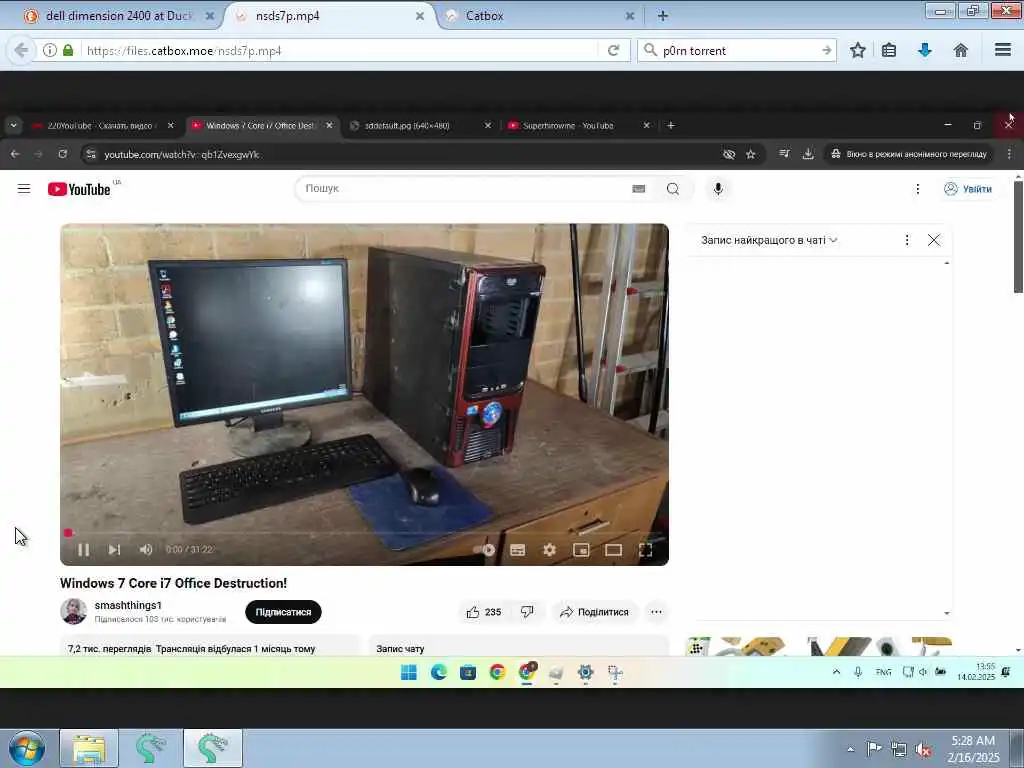This screenshot has height=768, width=1024.
Task: Like the video with 235 likes
Action: (484, 612)
